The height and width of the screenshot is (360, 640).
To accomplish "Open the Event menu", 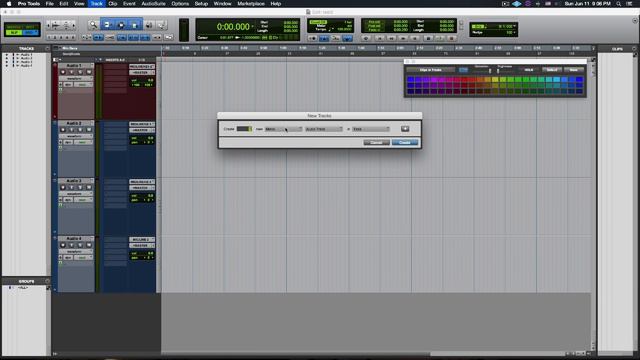I will tap(129, 4).
